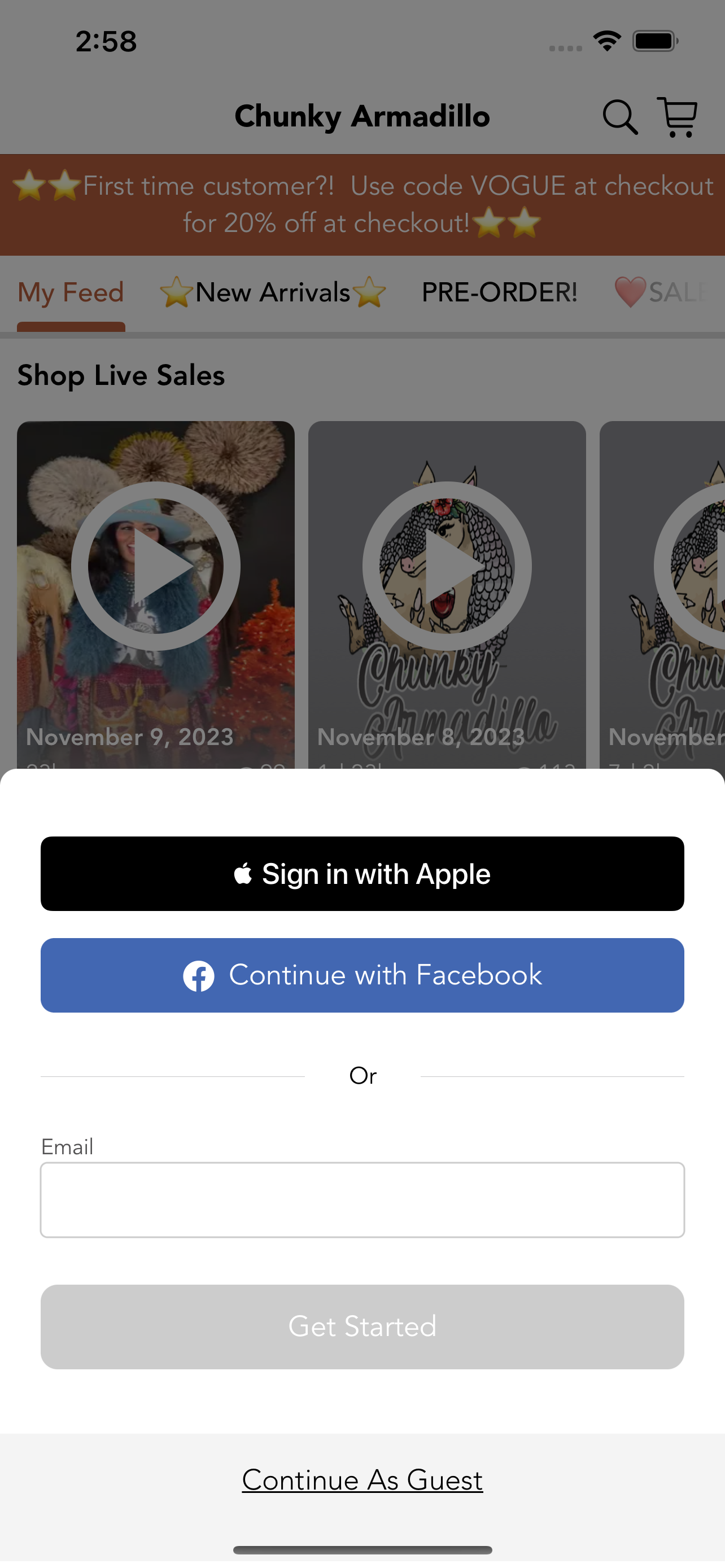Screen dimensions: 725x1568
Task: Sign in with Apple
Action: click(362, 874)
